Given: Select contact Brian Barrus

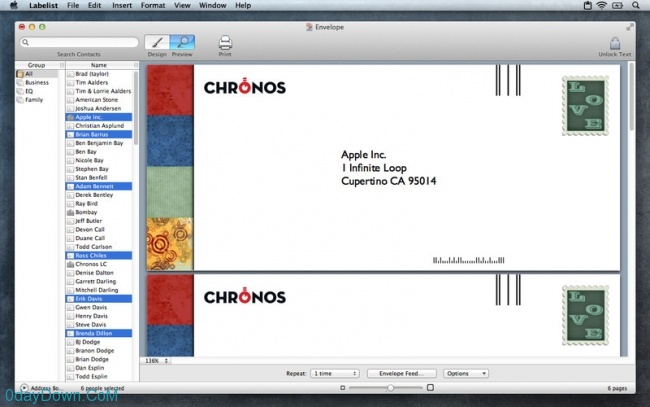Looking at the screenshot, I should (x=99, y=134).
